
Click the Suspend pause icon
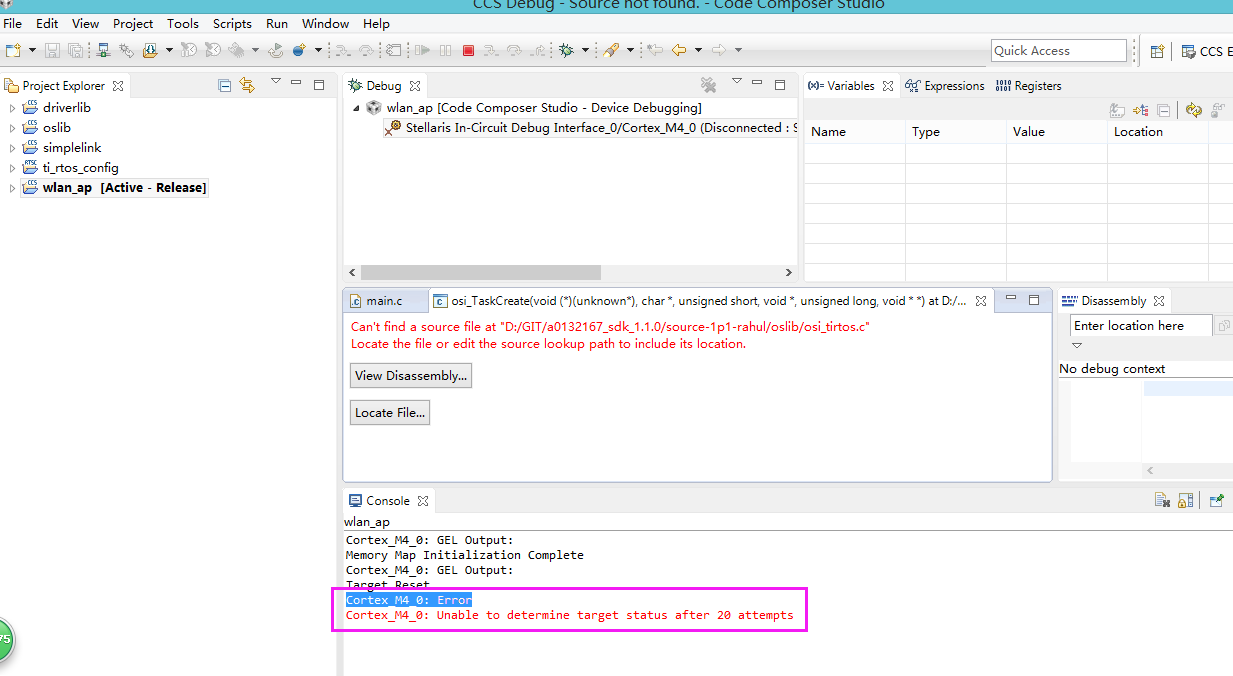pyautogui.click(x=445, y=50)
